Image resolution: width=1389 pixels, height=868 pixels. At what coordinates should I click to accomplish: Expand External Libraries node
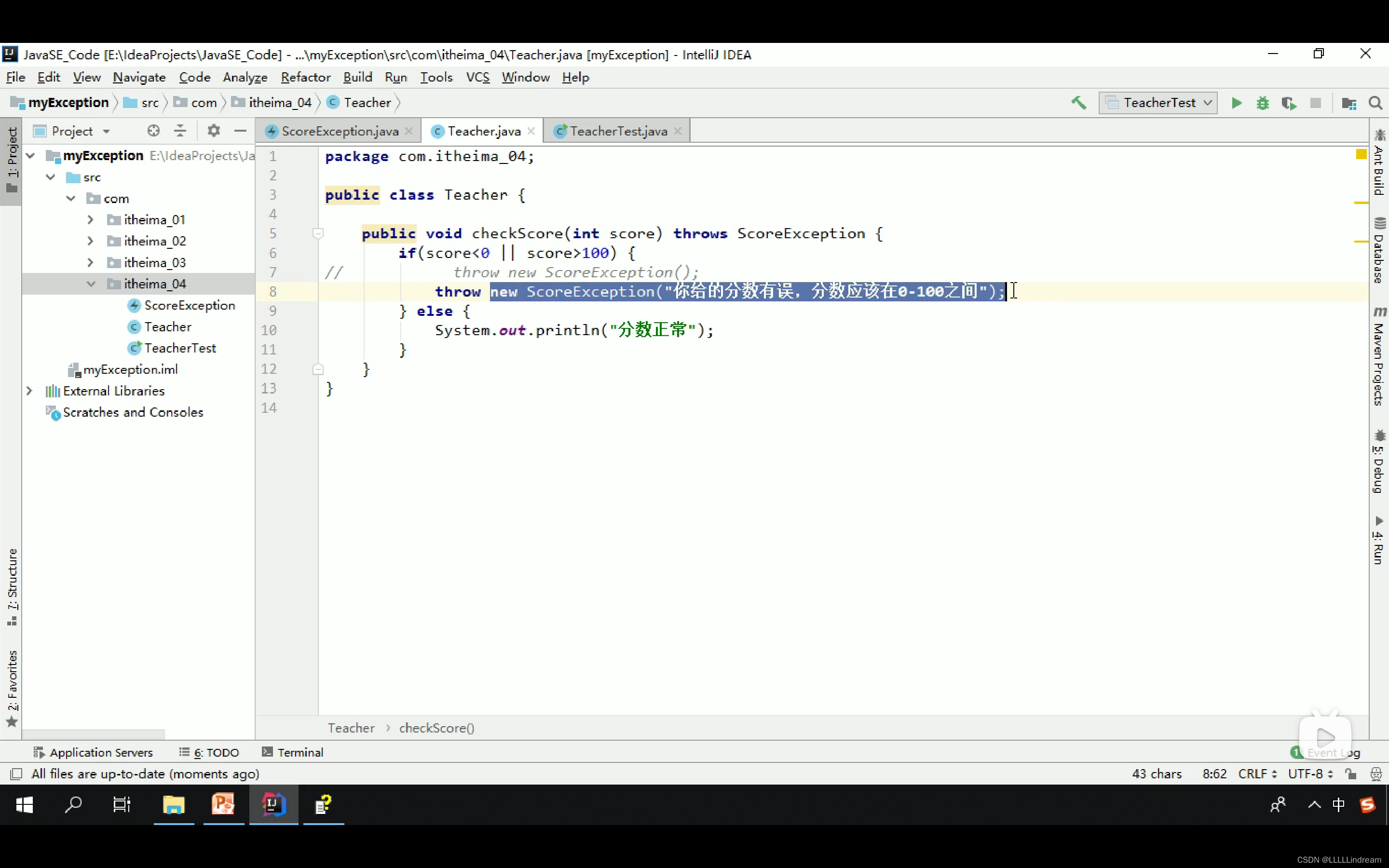(x=30, y=391)
